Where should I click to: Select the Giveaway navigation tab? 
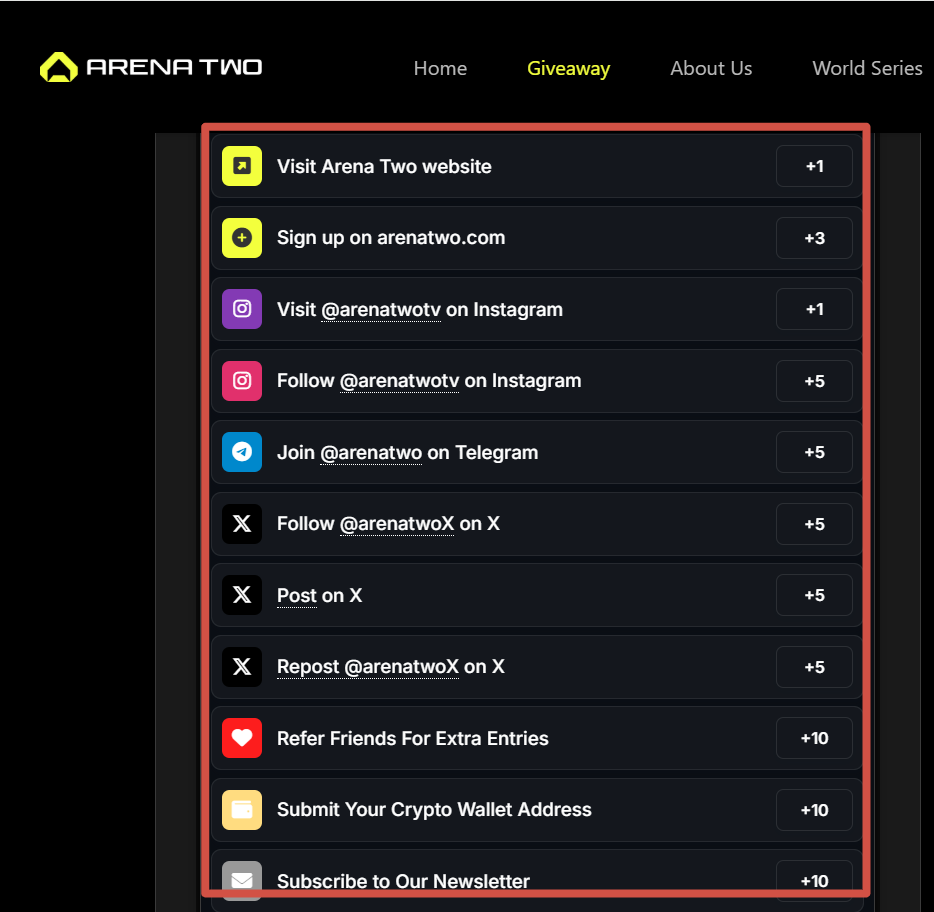point(568,69)
